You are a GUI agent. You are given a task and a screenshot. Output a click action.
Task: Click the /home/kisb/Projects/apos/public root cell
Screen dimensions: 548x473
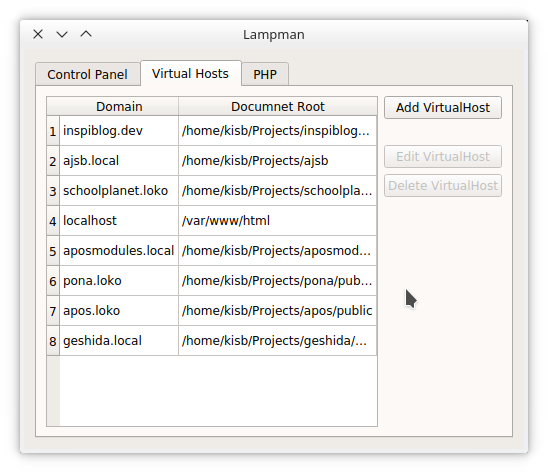277,311
